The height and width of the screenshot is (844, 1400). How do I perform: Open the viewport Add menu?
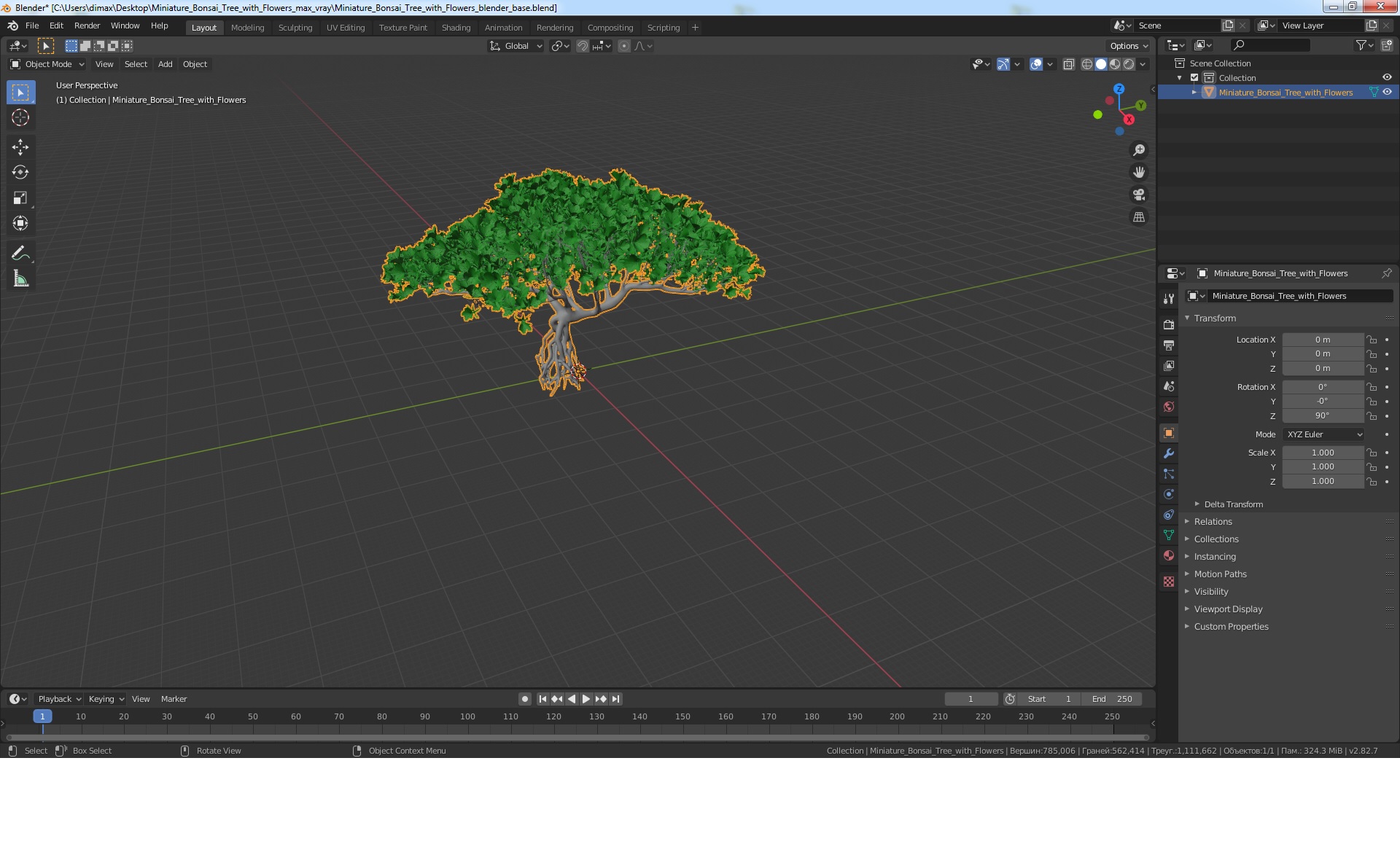pos(166,64)
